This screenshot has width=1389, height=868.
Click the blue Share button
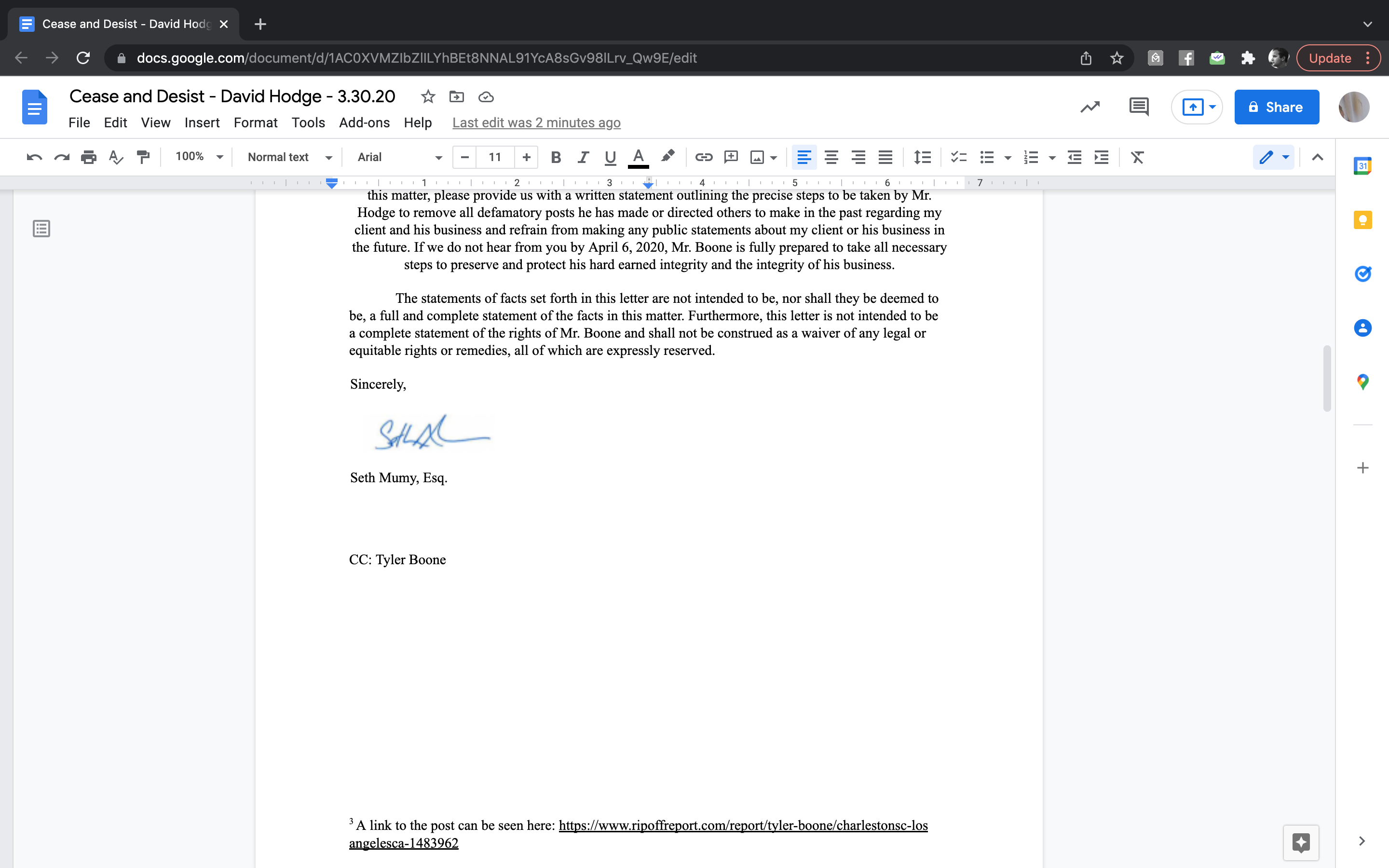click(1277, 107)
